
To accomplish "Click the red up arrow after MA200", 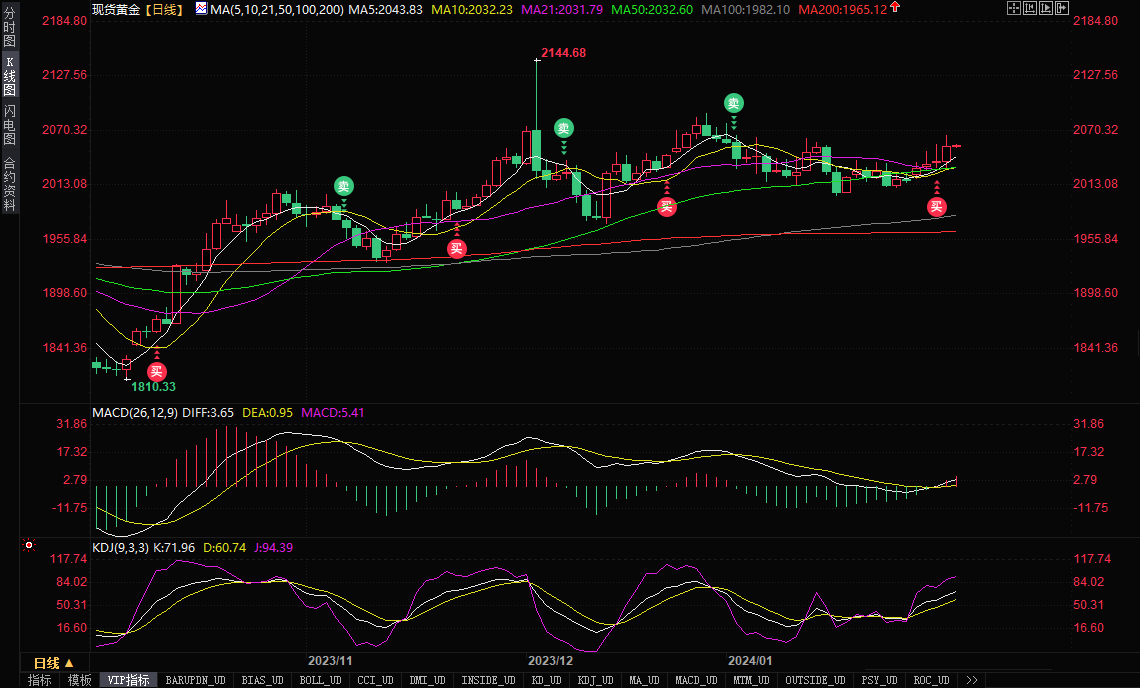I will pos(894,8).
